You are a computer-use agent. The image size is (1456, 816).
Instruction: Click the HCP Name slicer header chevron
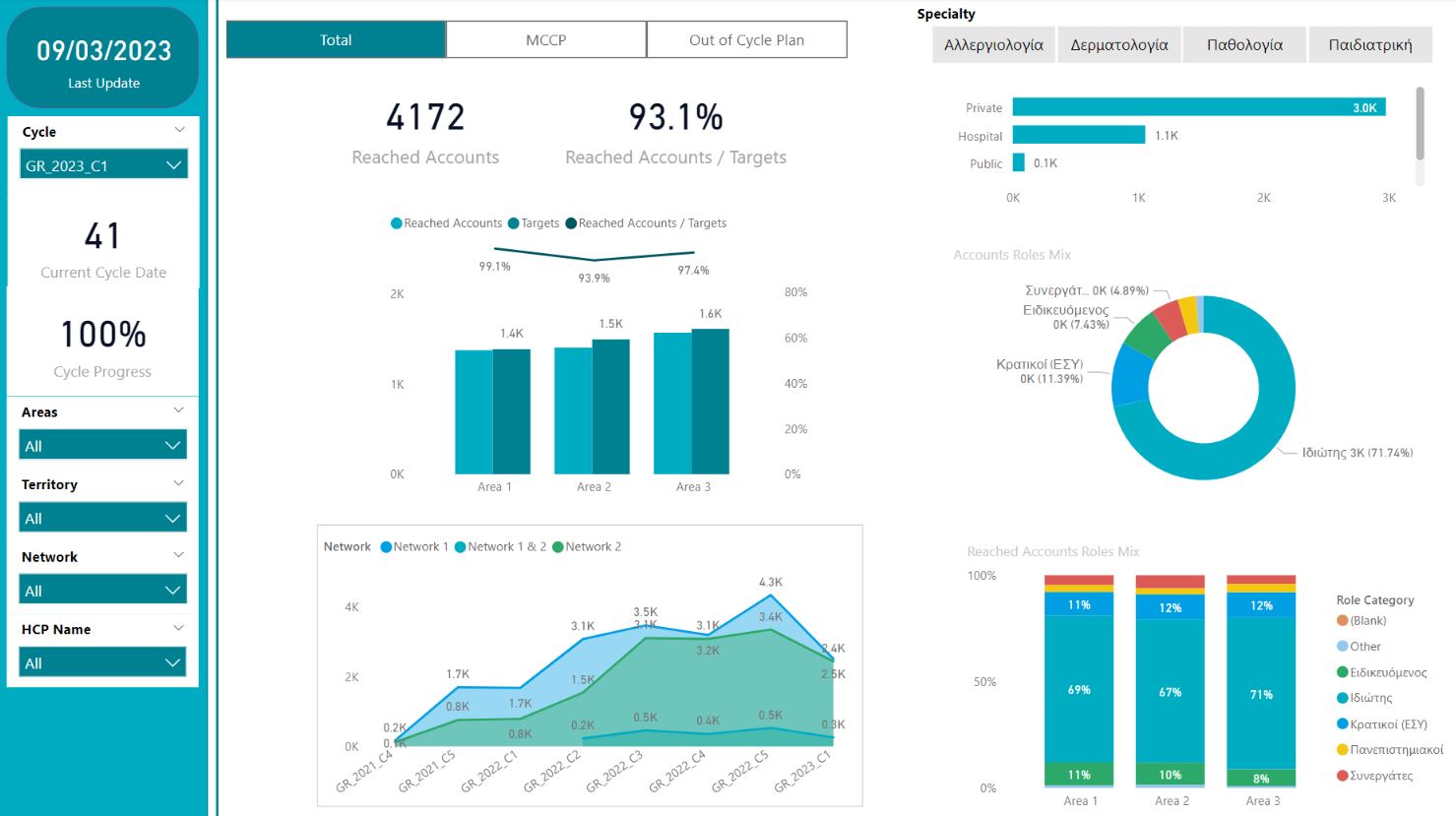179,628
